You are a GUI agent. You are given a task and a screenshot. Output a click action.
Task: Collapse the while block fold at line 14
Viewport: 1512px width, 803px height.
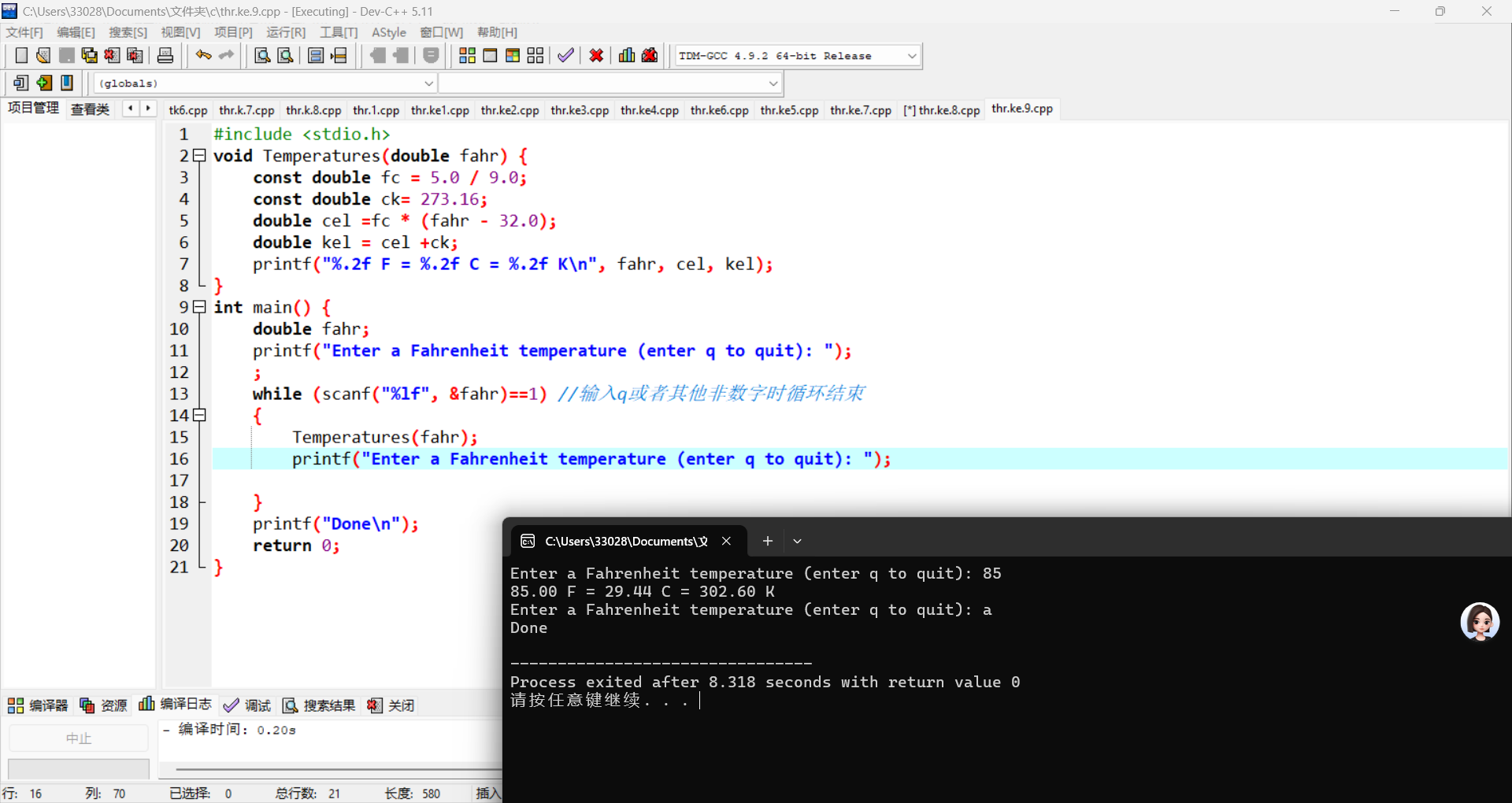click(199, 415)
